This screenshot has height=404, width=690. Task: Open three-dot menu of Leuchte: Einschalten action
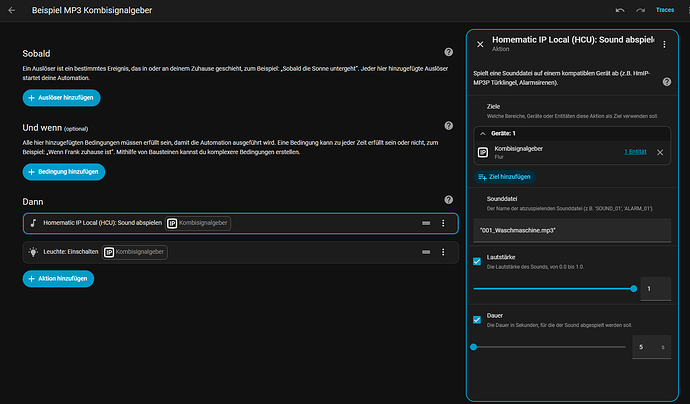point(443,252)
